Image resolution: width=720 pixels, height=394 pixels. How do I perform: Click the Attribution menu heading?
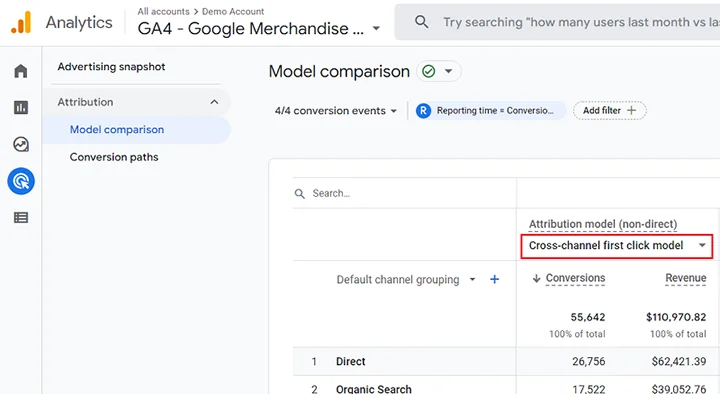(85, 102)
